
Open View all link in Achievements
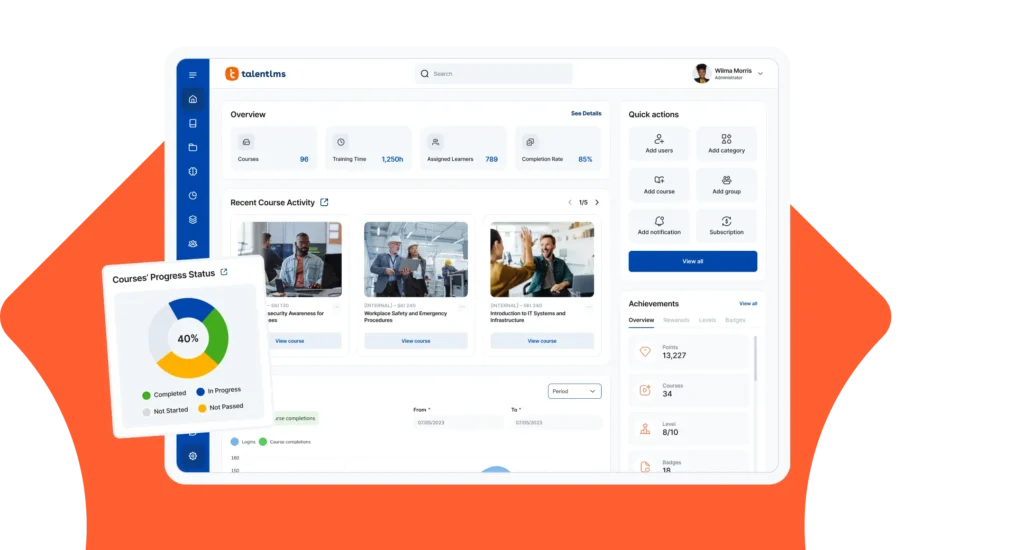point(748,304)
